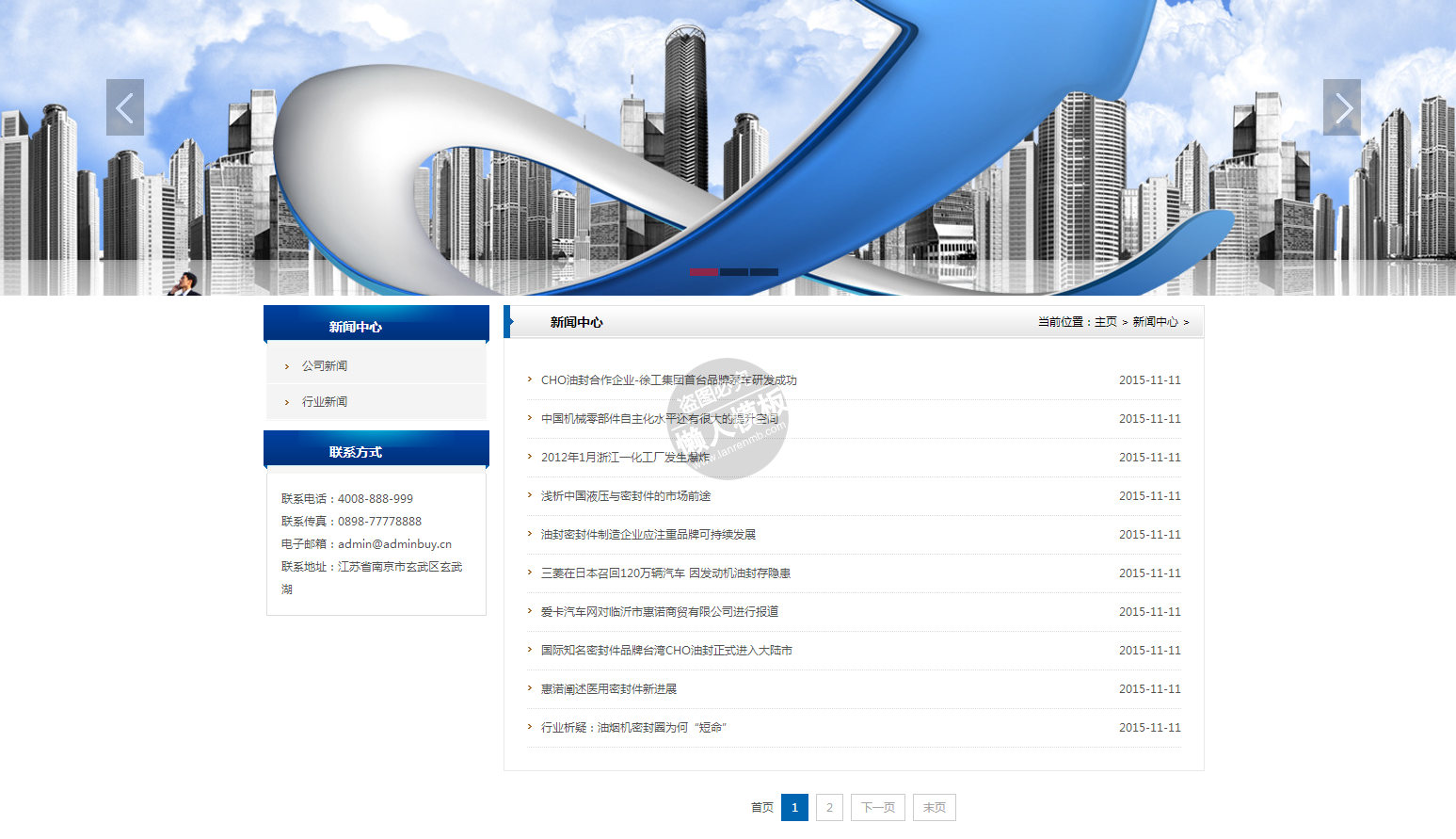The image size is (1456, 839).
Task: Open 行业新闻 in the sidebar
Action: pos(325,401)
